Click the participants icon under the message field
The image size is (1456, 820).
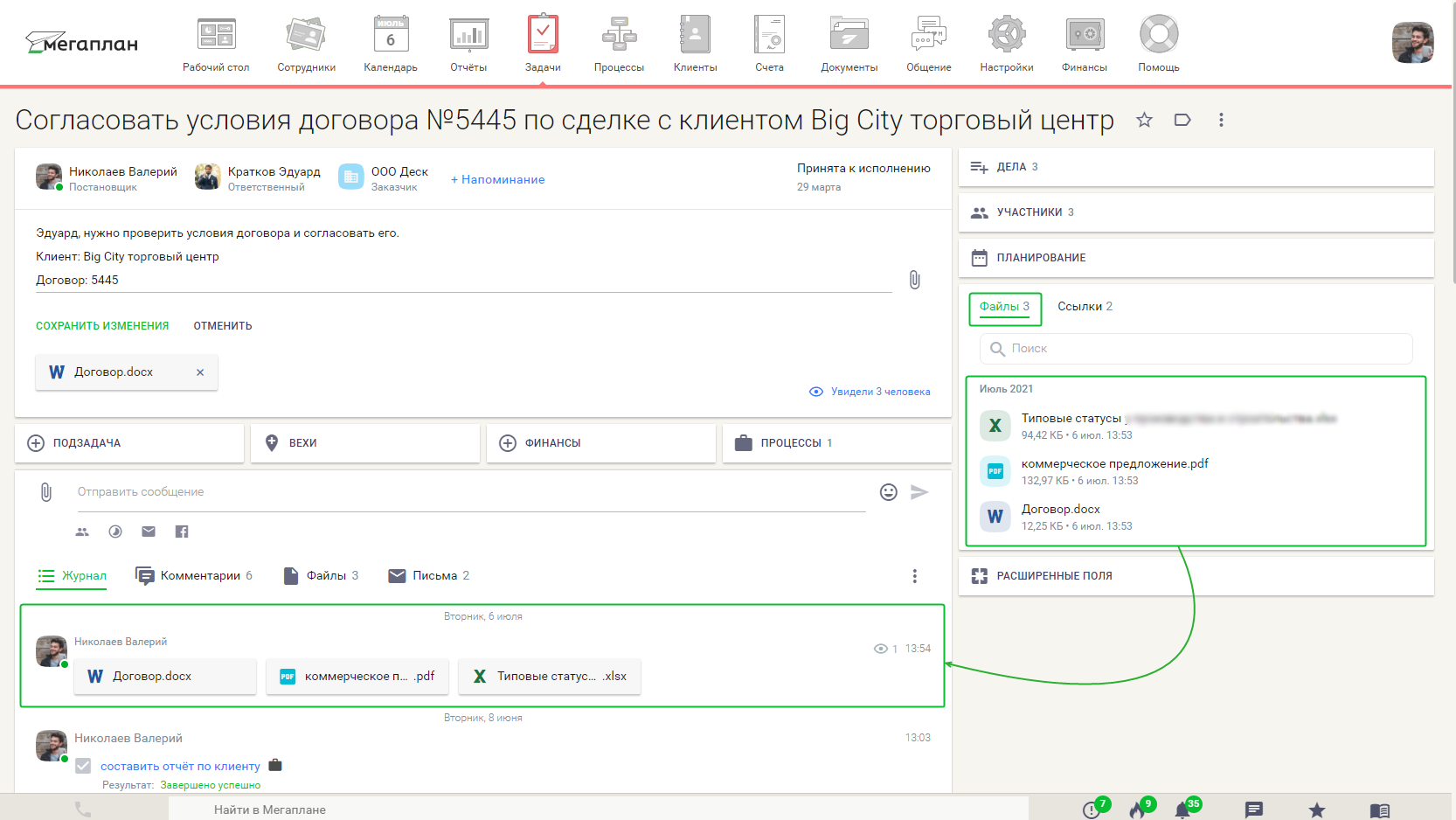(x=82, y=532)
